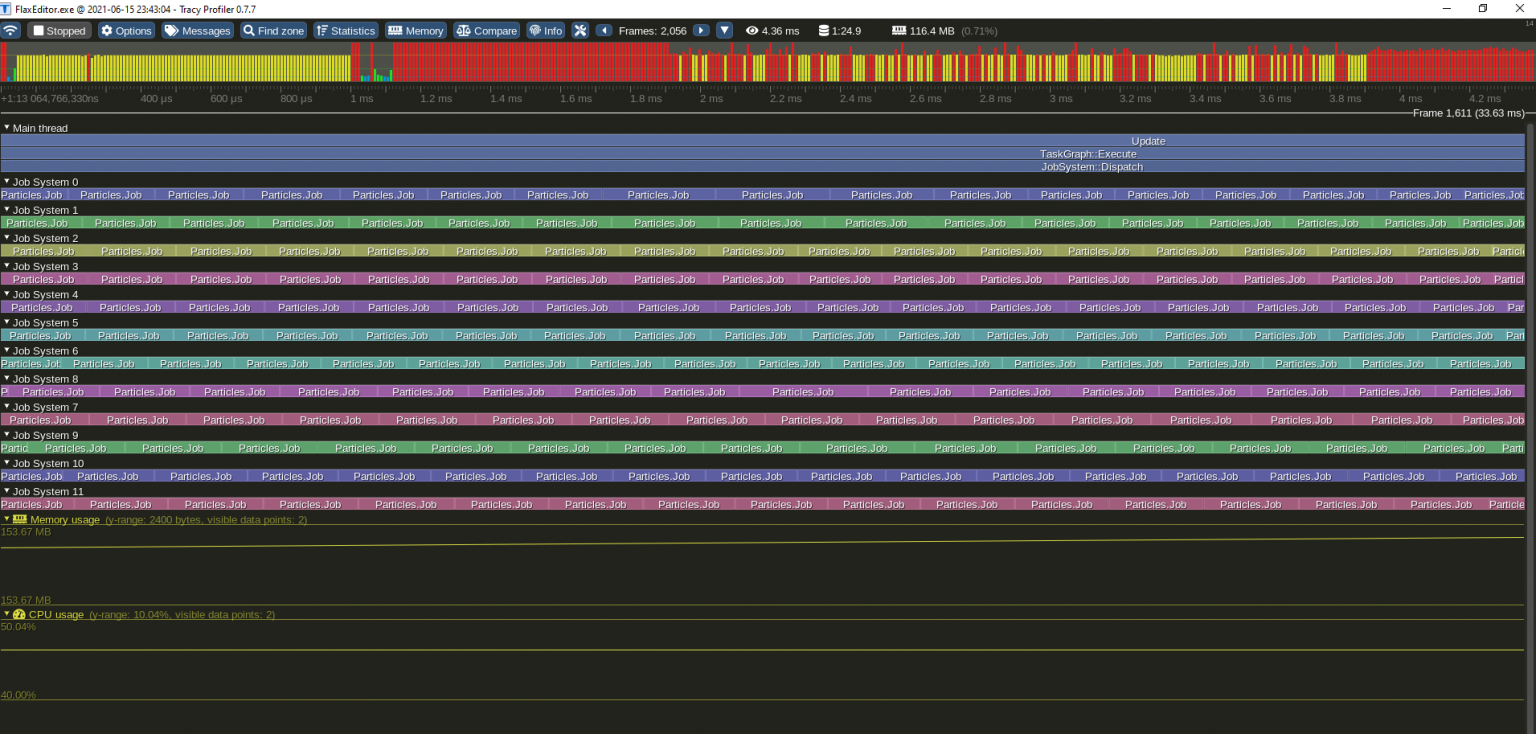
Task: Open the trace Info window
Action: click(546, 31)
